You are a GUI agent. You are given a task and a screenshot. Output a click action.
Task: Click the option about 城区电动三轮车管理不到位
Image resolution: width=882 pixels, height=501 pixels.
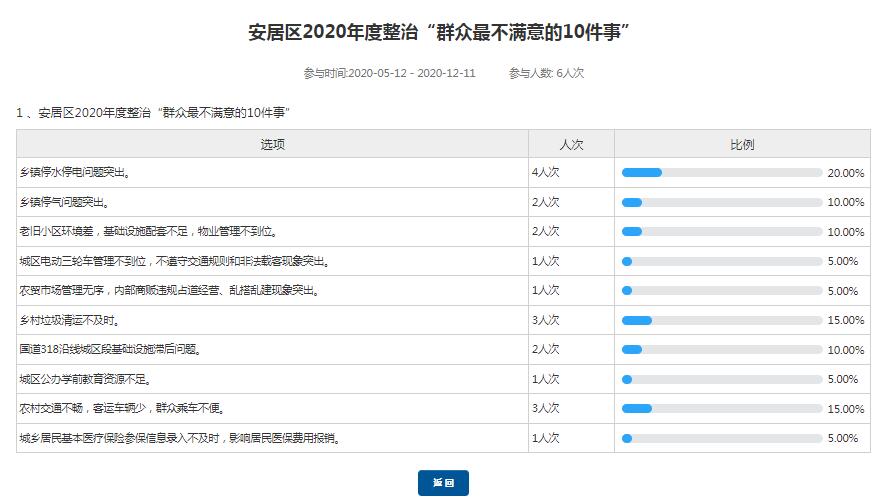pyautogui.click(x=174, y=262)
